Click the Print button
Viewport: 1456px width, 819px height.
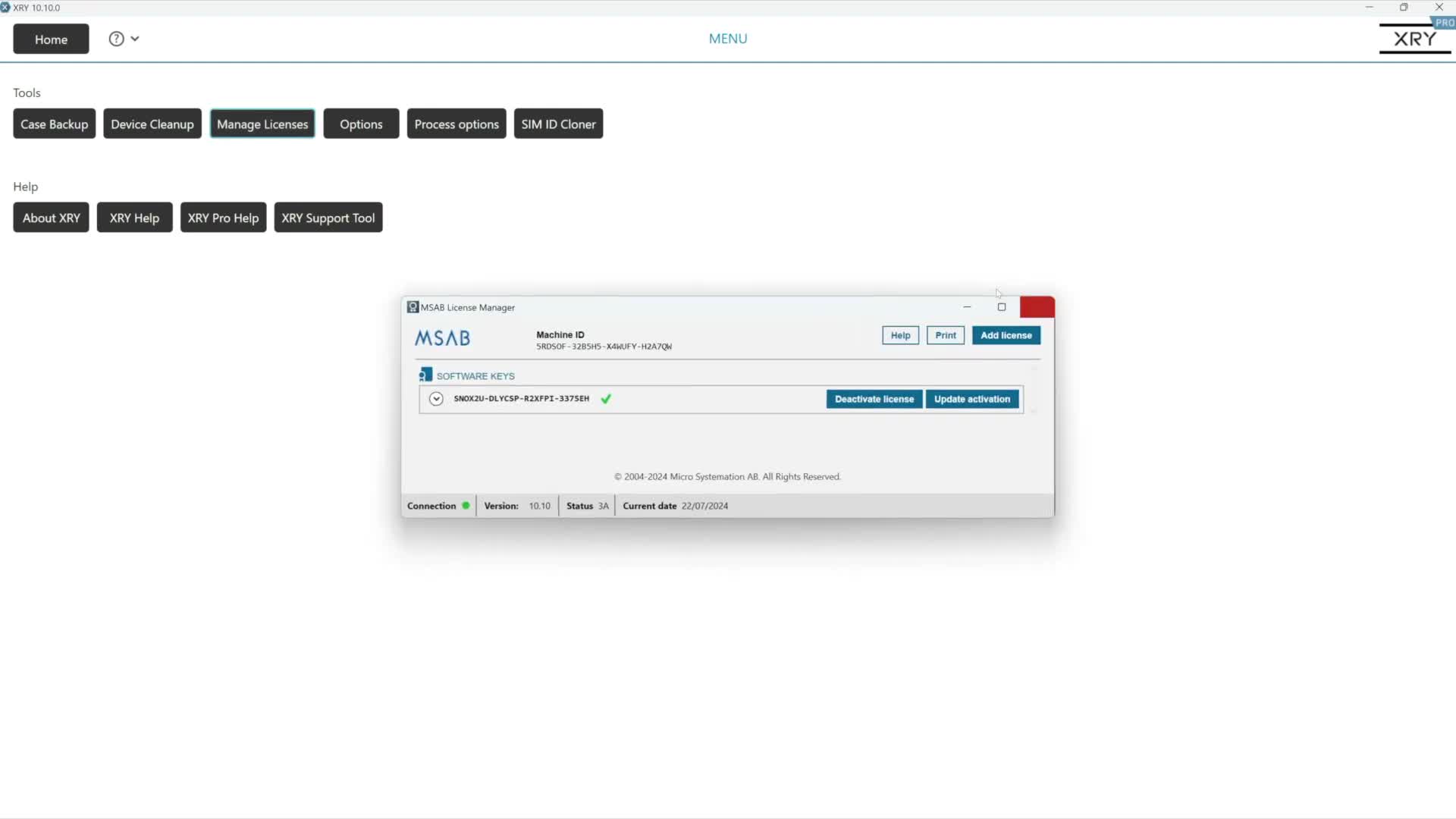pyautogui.click(x=946, y=335)
